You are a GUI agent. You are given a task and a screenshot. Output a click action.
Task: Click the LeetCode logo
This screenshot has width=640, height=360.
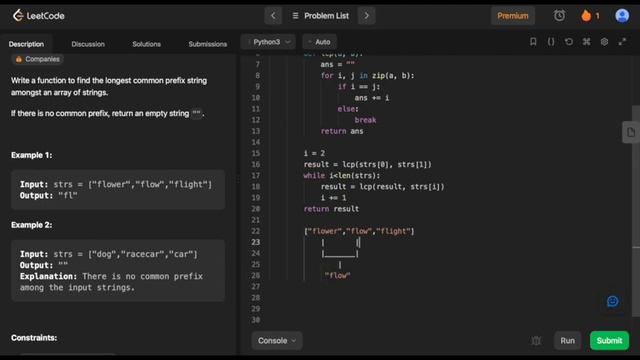click(38, 16)
